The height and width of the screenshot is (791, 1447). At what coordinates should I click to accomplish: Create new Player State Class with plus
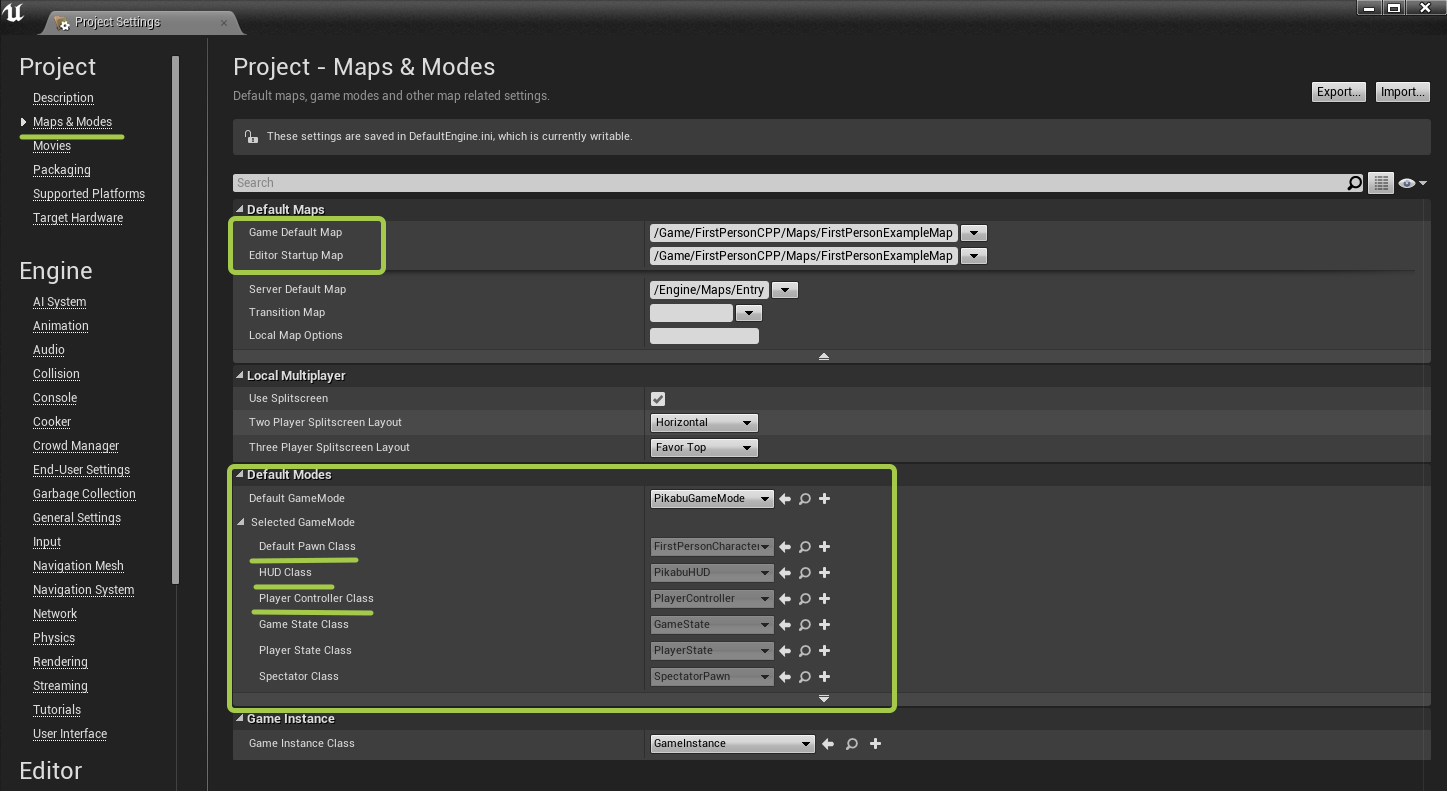[824, 651]
